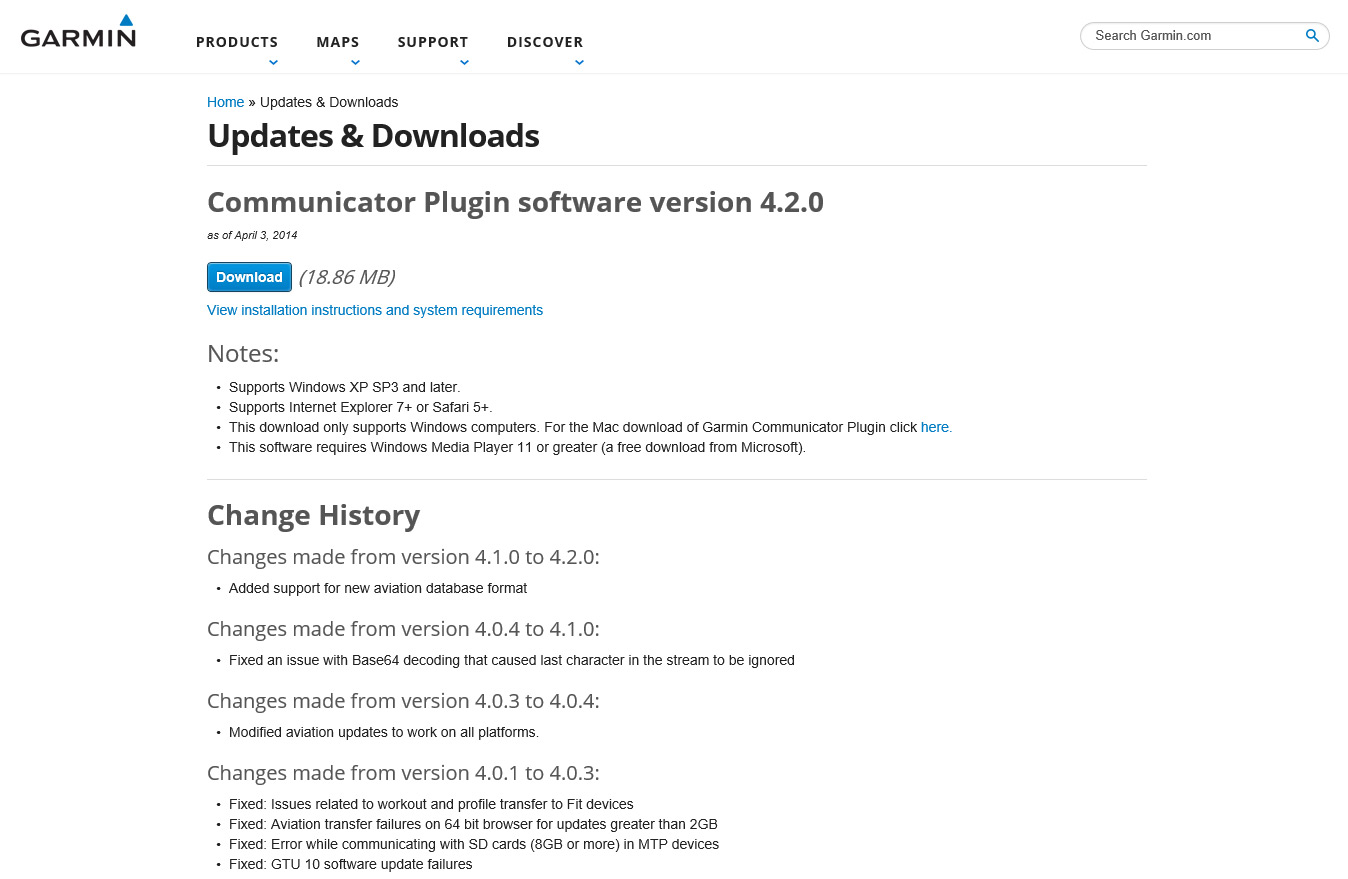Open the Discover menu
This screenshot has height=879, width=1348.
(x=545, y=42)
